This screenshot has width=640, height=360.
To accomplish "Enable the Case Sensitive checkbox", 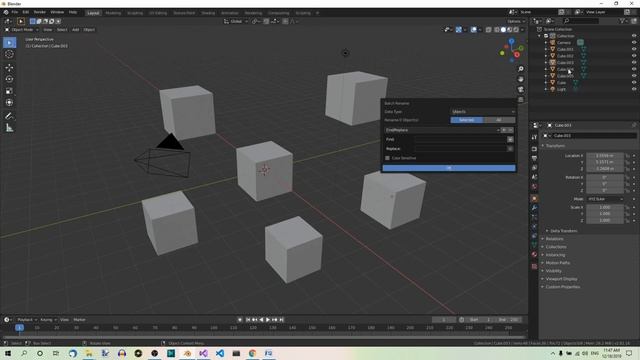I will tap(387, 158).
